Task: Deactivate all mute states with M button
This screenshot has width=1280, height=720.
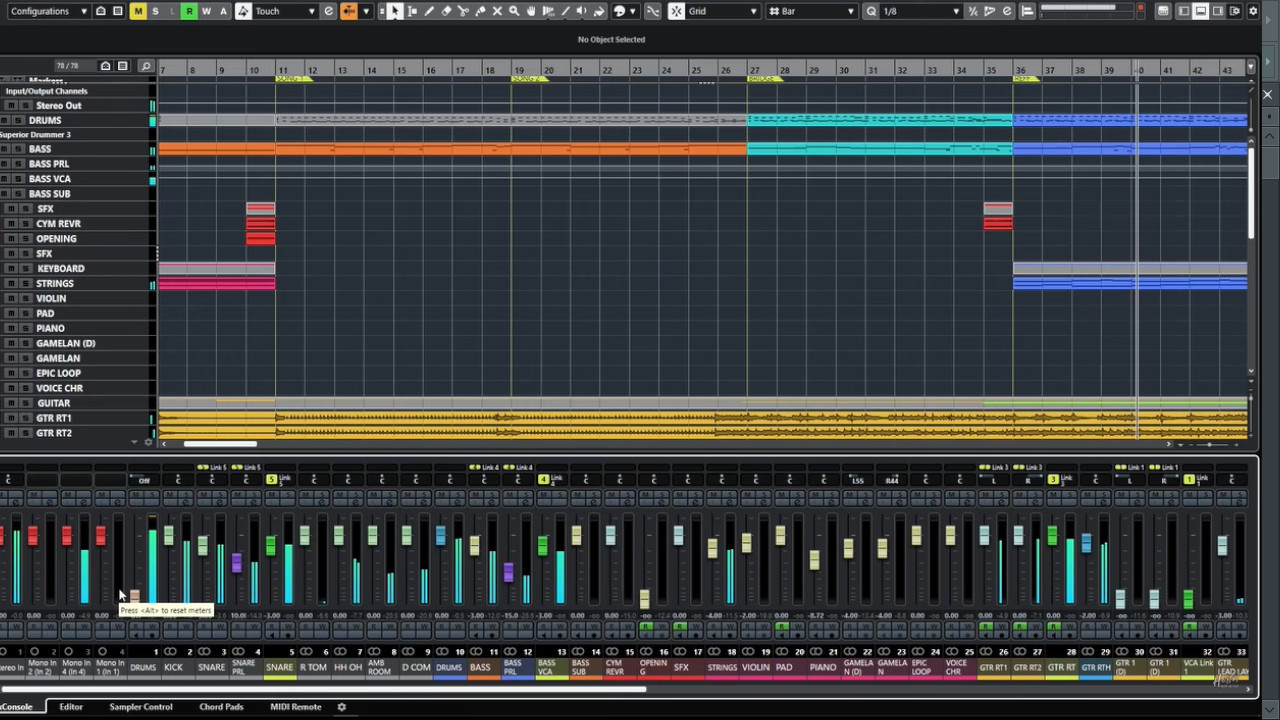Action: click(138, 11)
